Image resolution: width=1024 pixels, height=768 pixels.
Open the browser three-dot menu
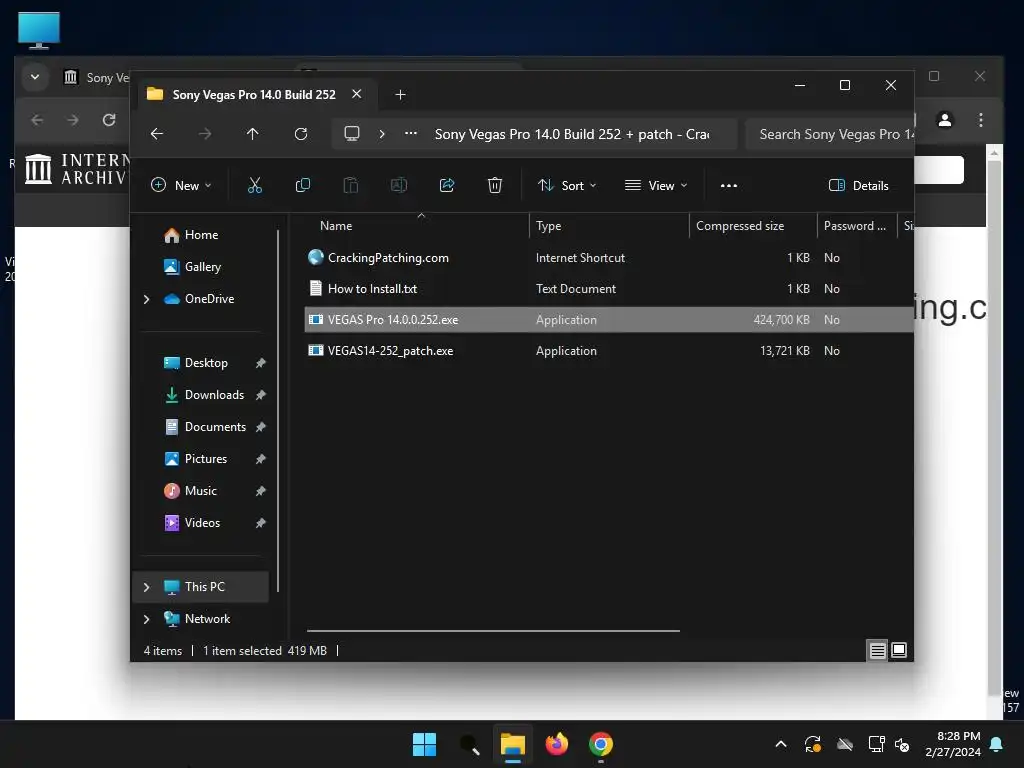pos(981,120)
